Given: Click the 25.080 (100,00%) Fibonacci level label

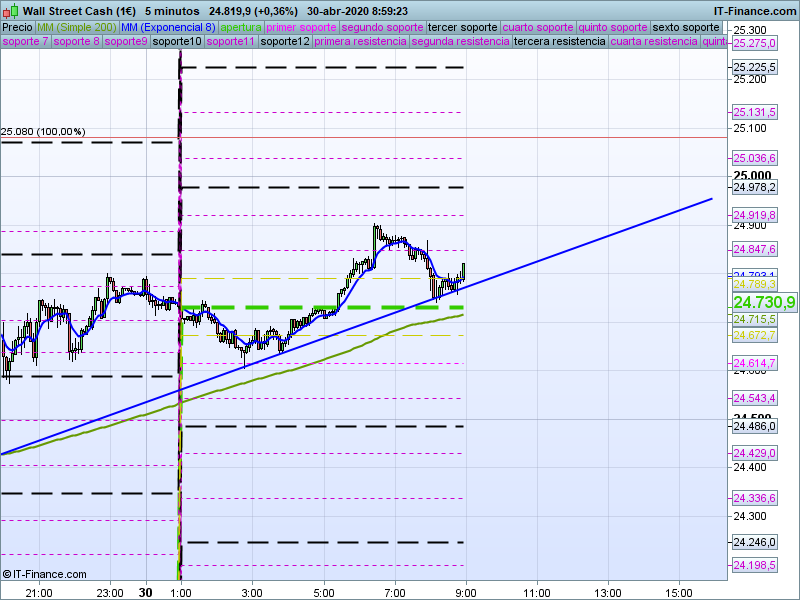Looking at the screenshot, I should tap(43, 131).
